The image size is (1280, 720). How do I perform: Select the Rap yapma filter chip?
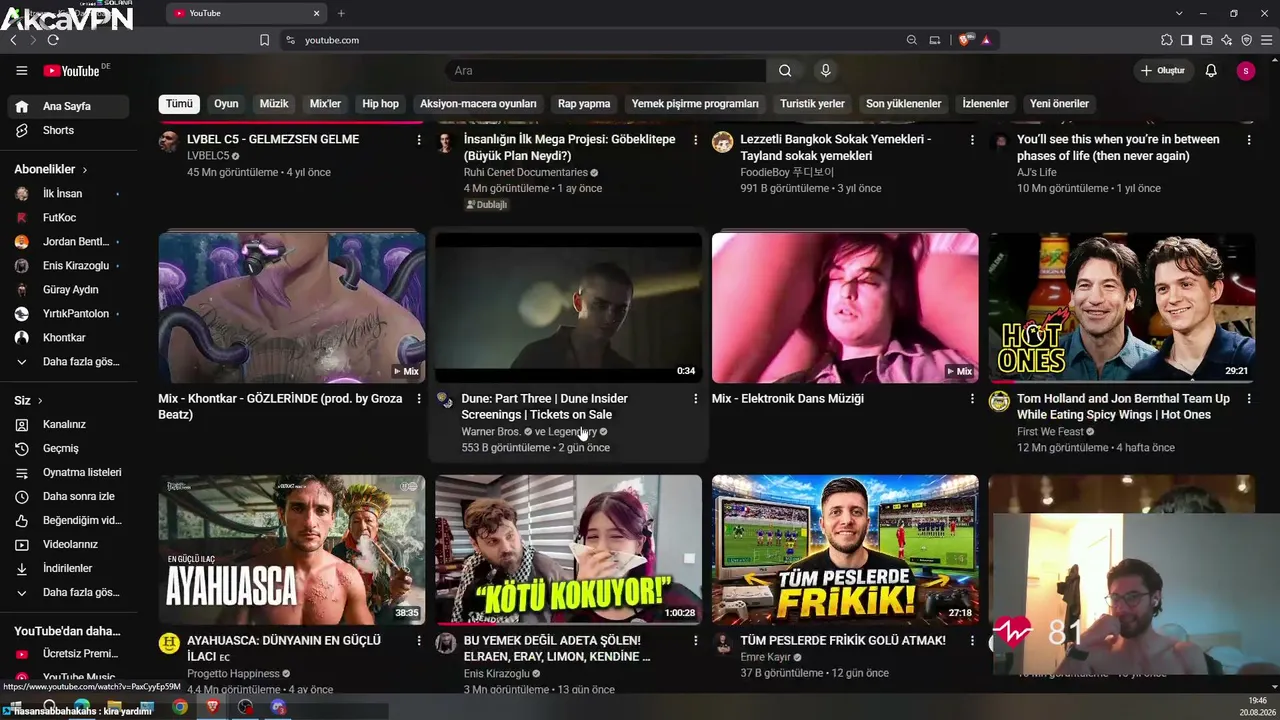[x=584, y=104]
